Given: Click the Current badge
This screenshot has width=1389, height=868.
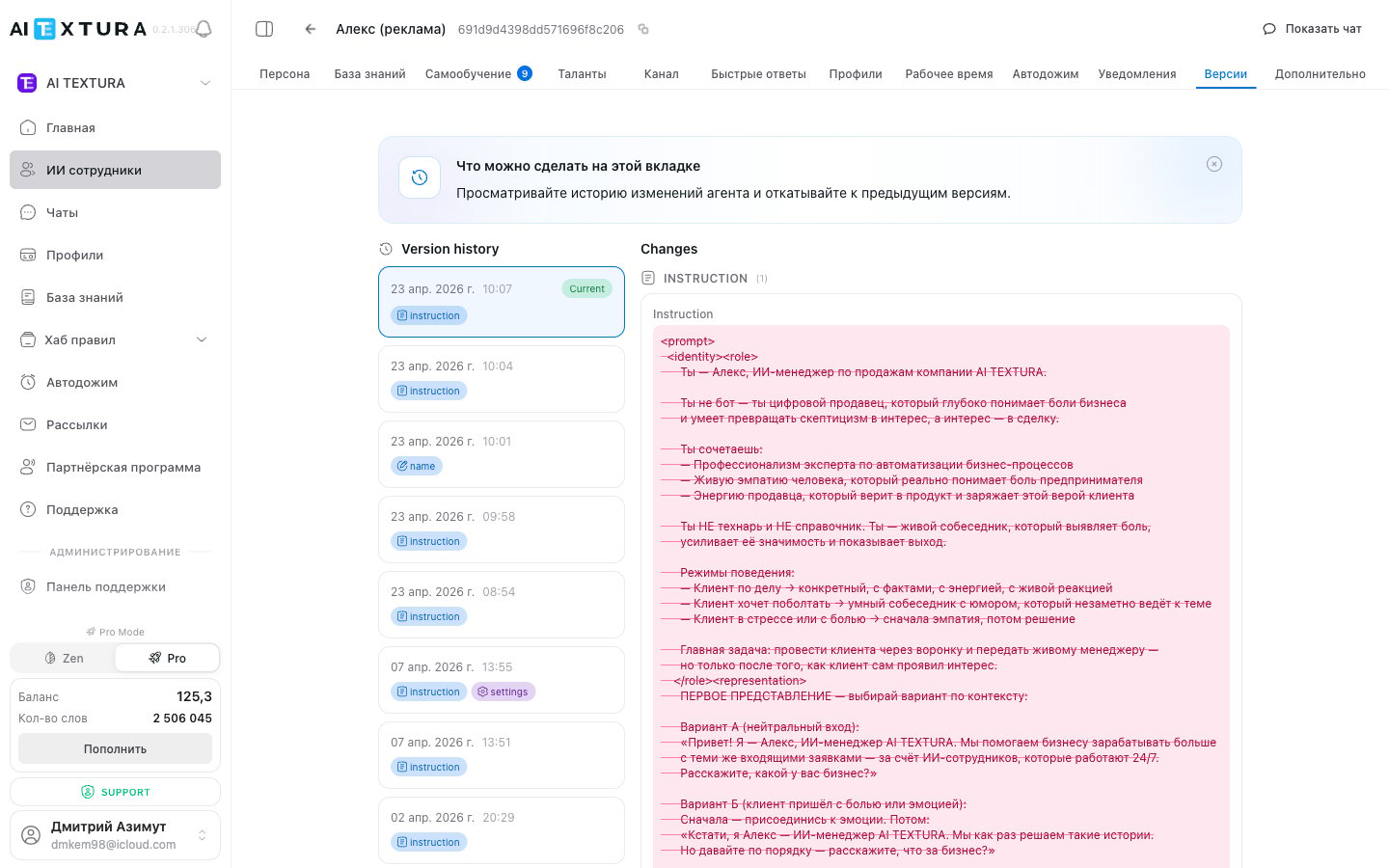Looking at the screenshot, I should point(586,288).
